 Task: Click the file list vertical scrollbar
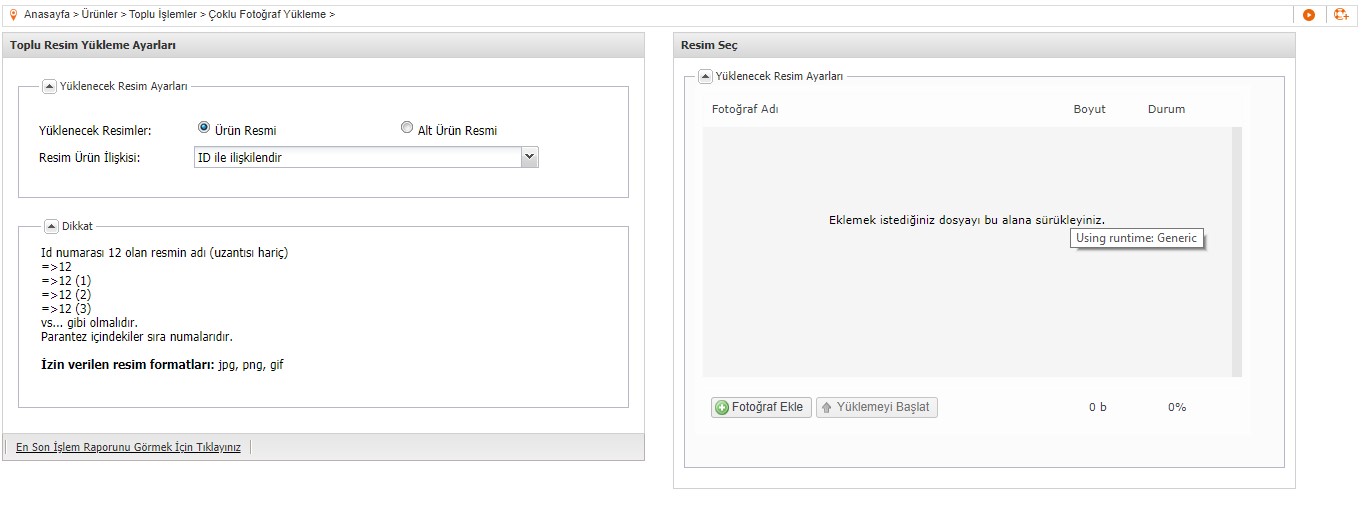tap(1237, 252)
